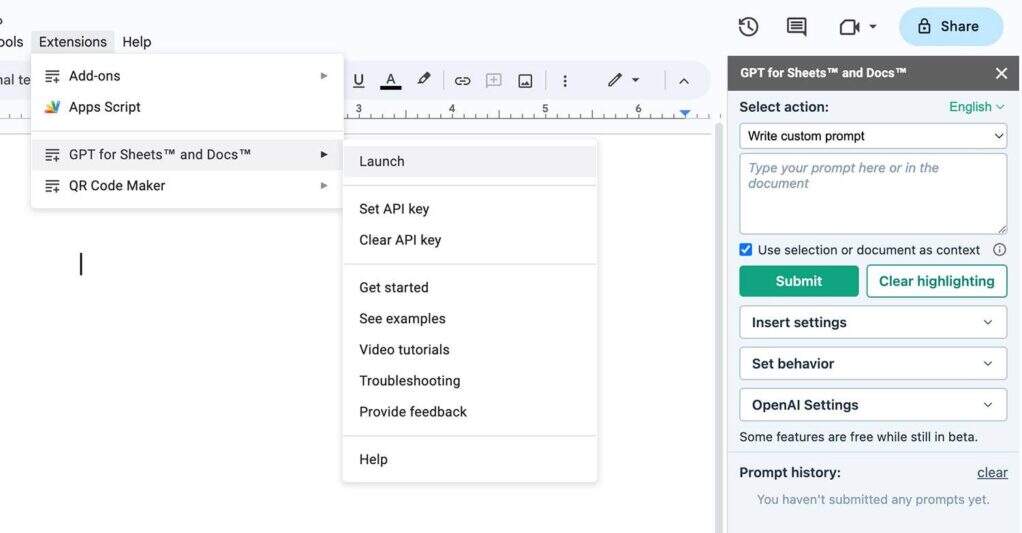Click the text color A swatch

coord(391,80)
